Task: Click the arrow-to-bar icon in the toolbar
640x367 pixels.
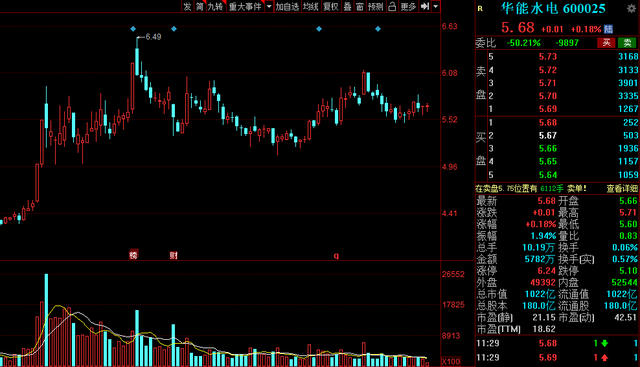Action: click(425, 6)
